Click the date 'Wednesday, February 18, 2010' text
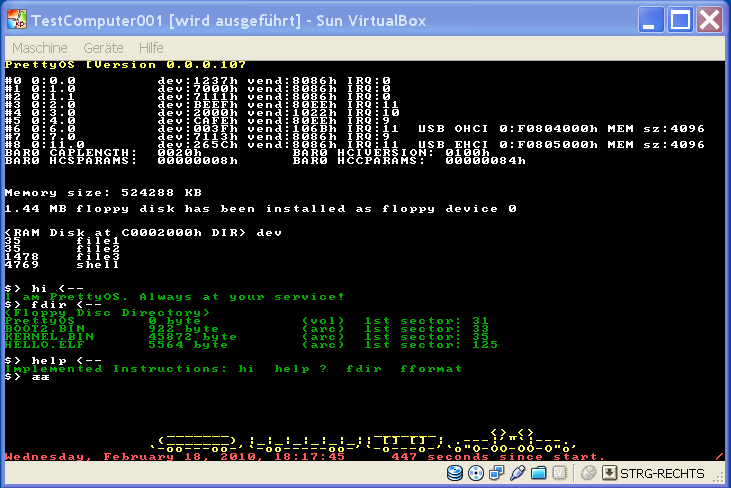 click(x=131, y=456)
